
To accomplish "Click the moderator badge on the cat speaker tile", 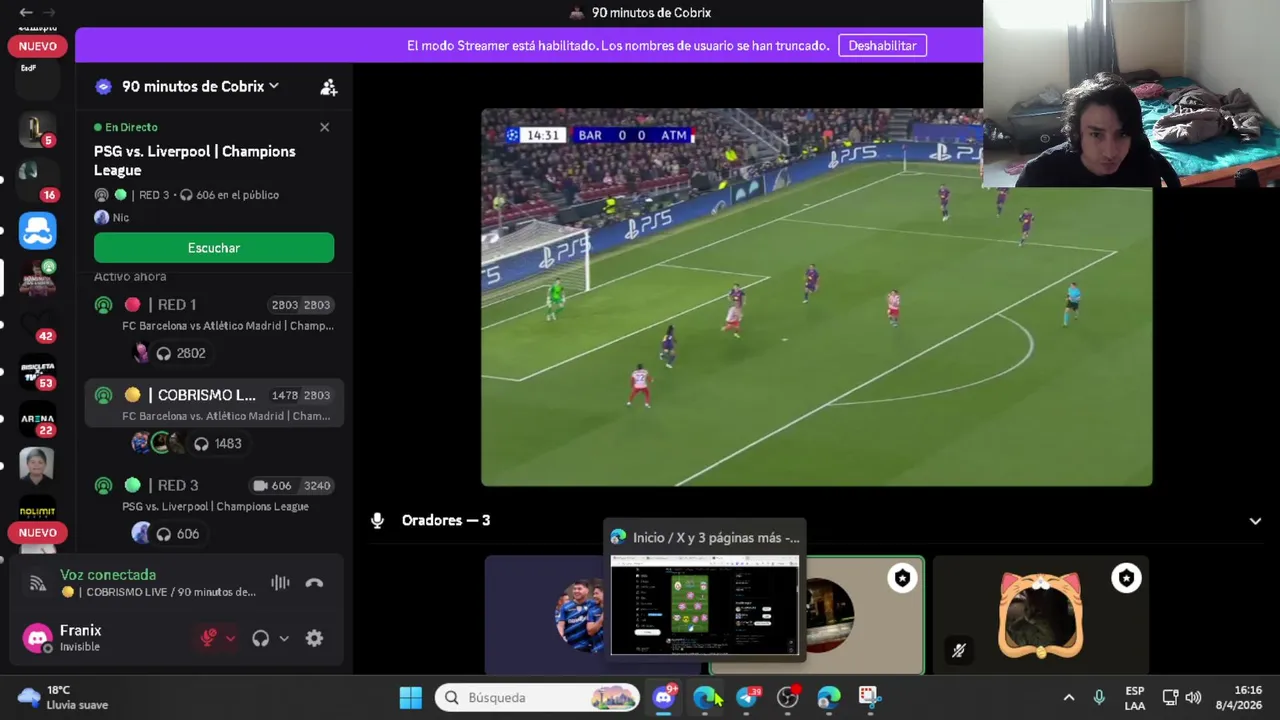I will pos(1126,578).
